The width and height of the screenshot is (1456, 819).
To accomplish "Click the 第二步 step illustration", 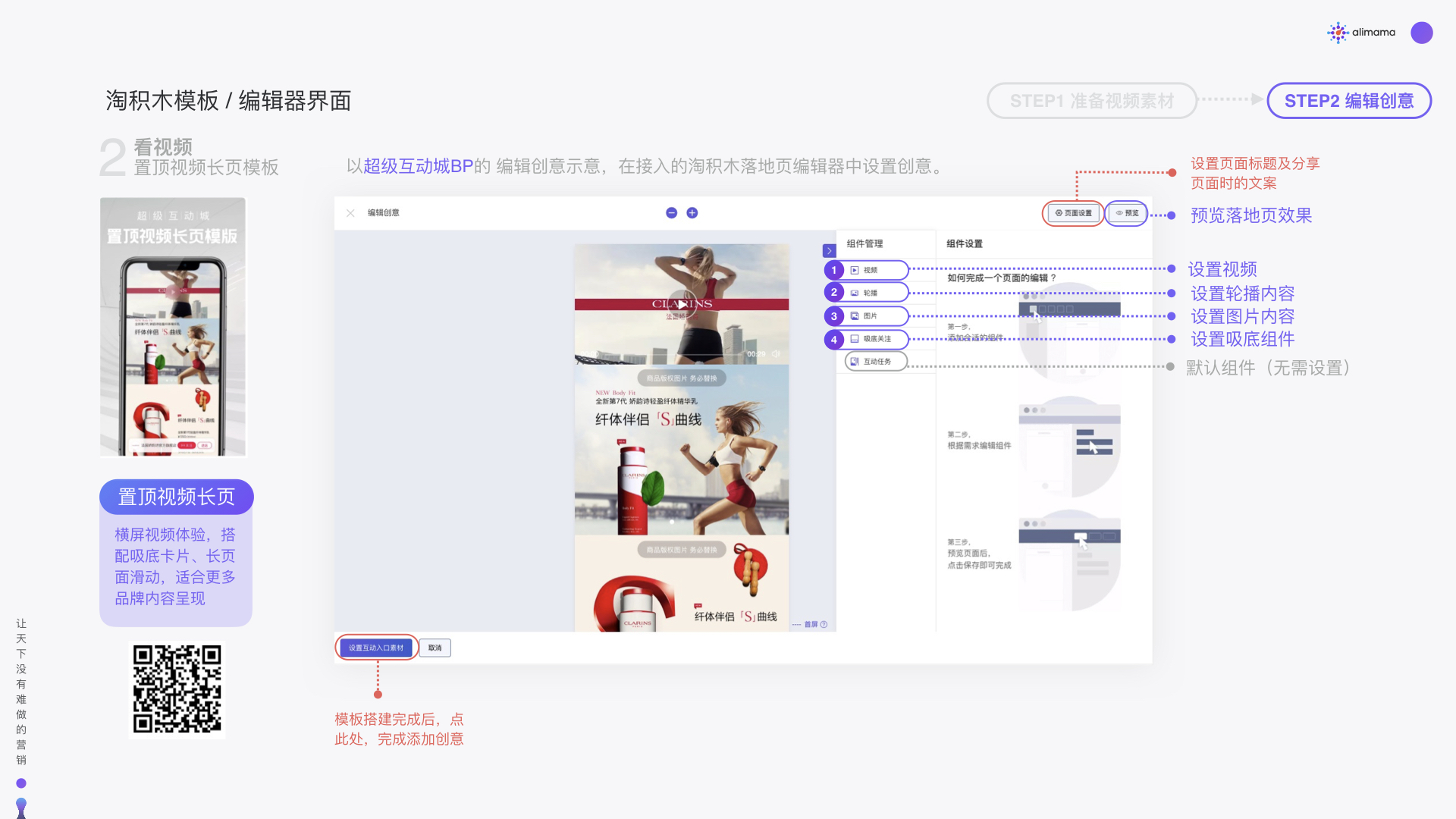I will click(1069, 446).
